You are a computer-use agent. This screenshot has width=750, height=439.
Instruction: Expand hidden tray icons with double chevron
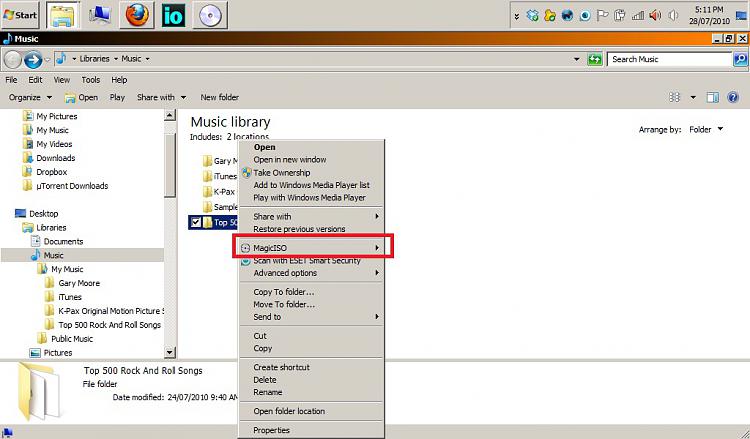[517, 16]
